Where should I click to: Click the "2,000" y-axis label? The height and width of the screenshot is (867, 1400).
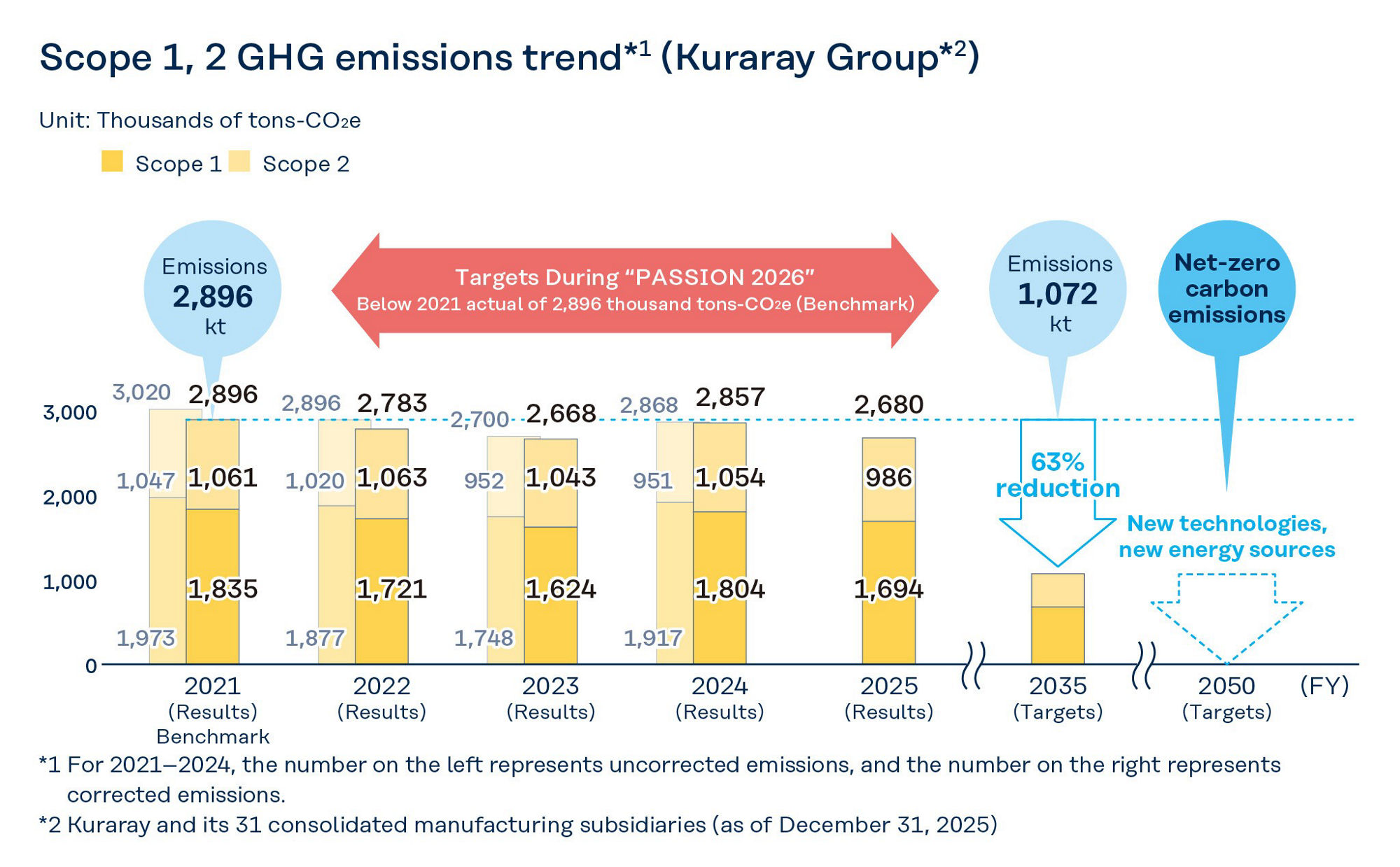[x=70, y=498]
